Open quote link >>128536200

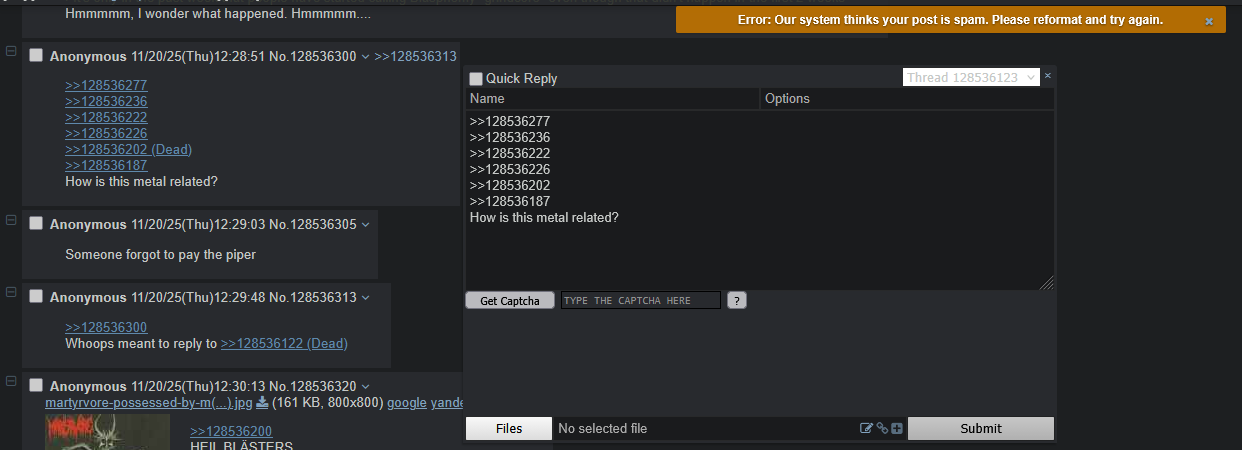click(x=231, y=431)
